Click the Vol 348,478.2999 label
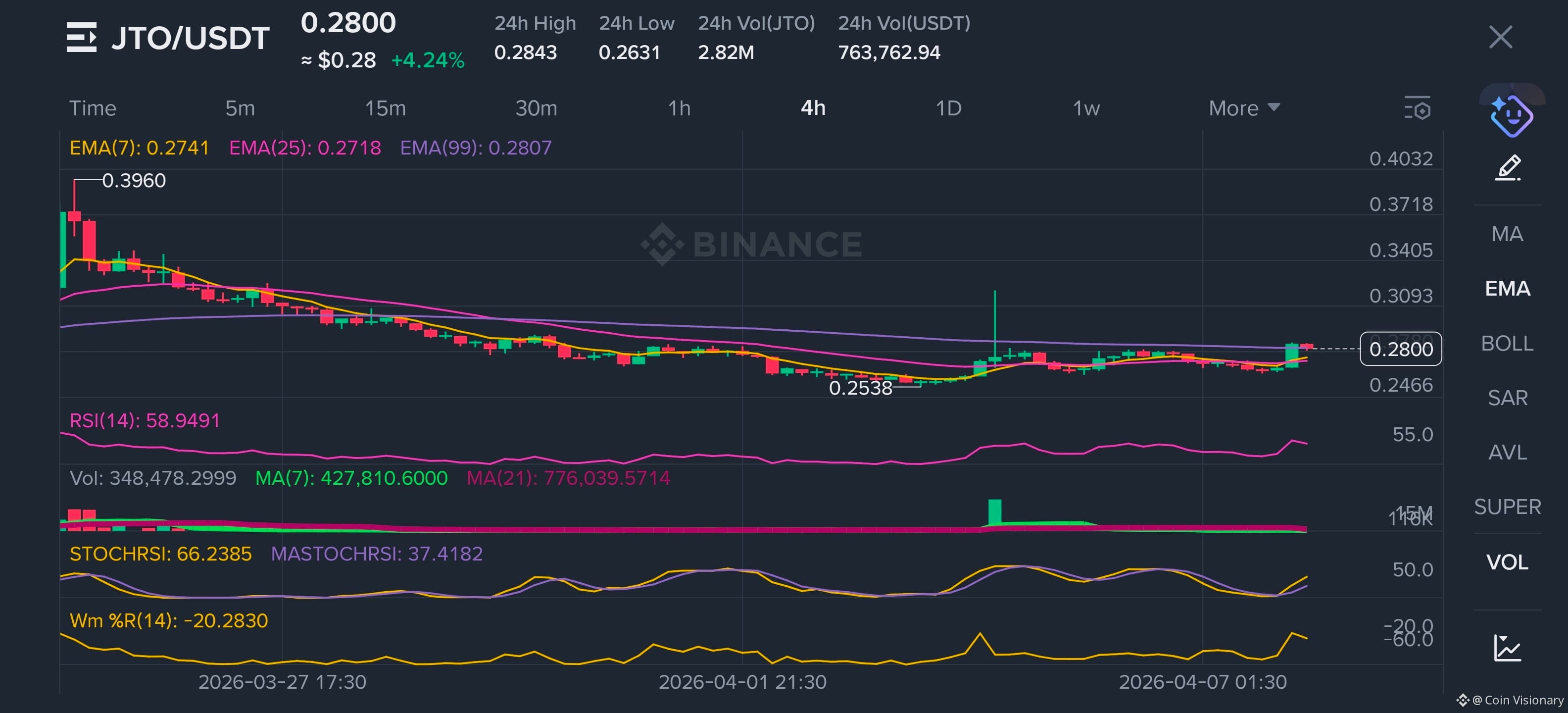 coord(153,478)
